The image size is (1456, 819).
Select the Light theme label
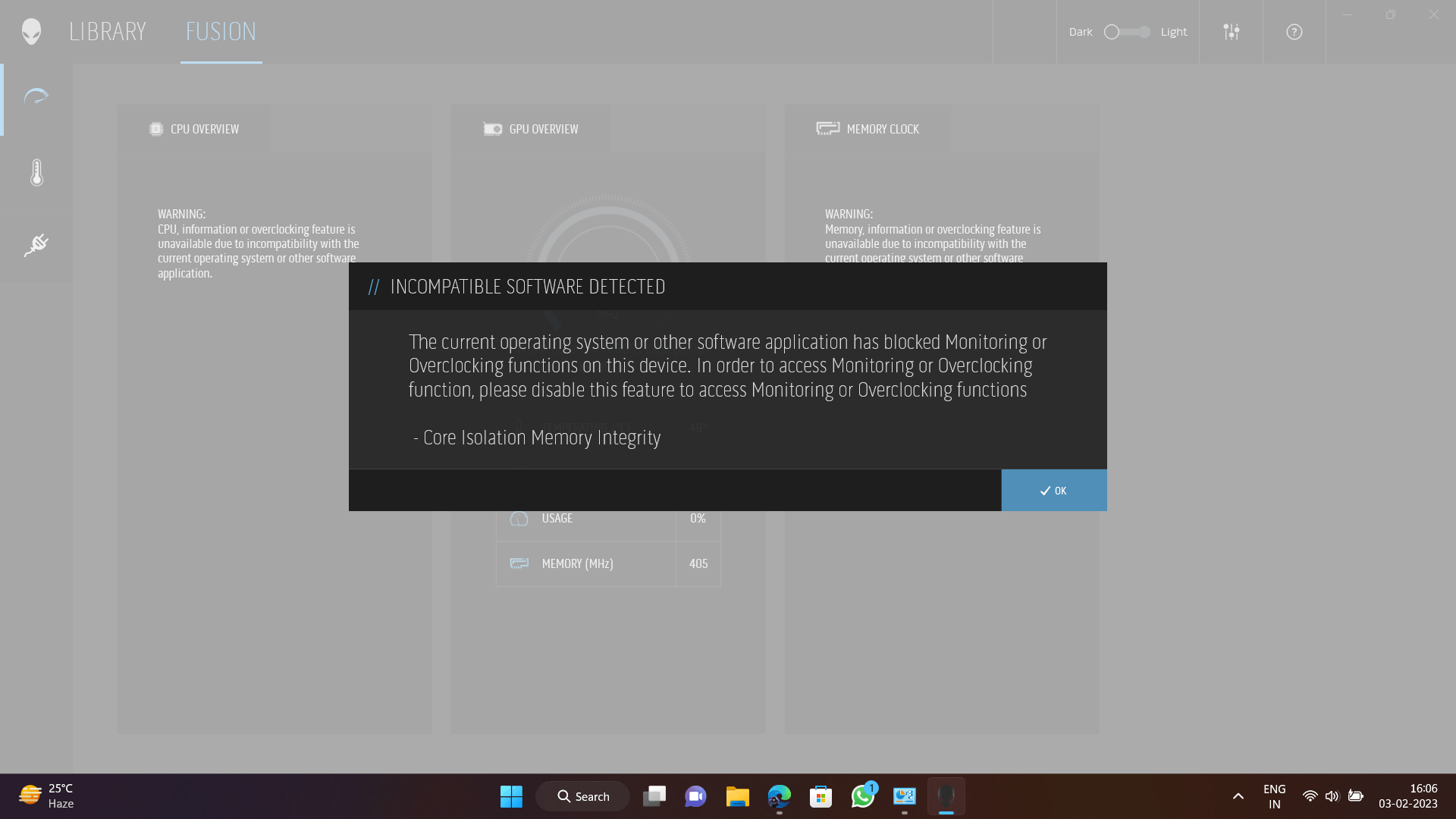pyautogui.click(x=1173, y=32)
